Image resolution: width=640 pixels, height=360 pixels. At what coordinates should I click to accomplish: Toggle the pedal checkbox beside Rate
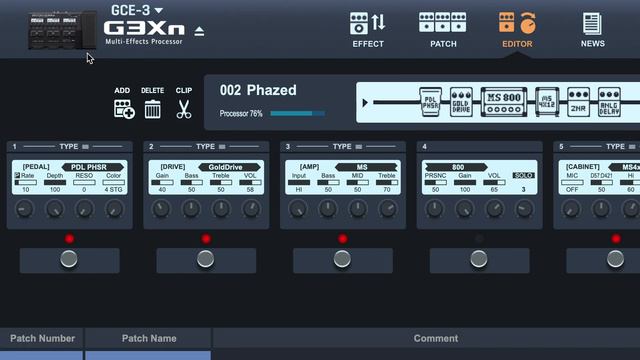coord(17,176)
